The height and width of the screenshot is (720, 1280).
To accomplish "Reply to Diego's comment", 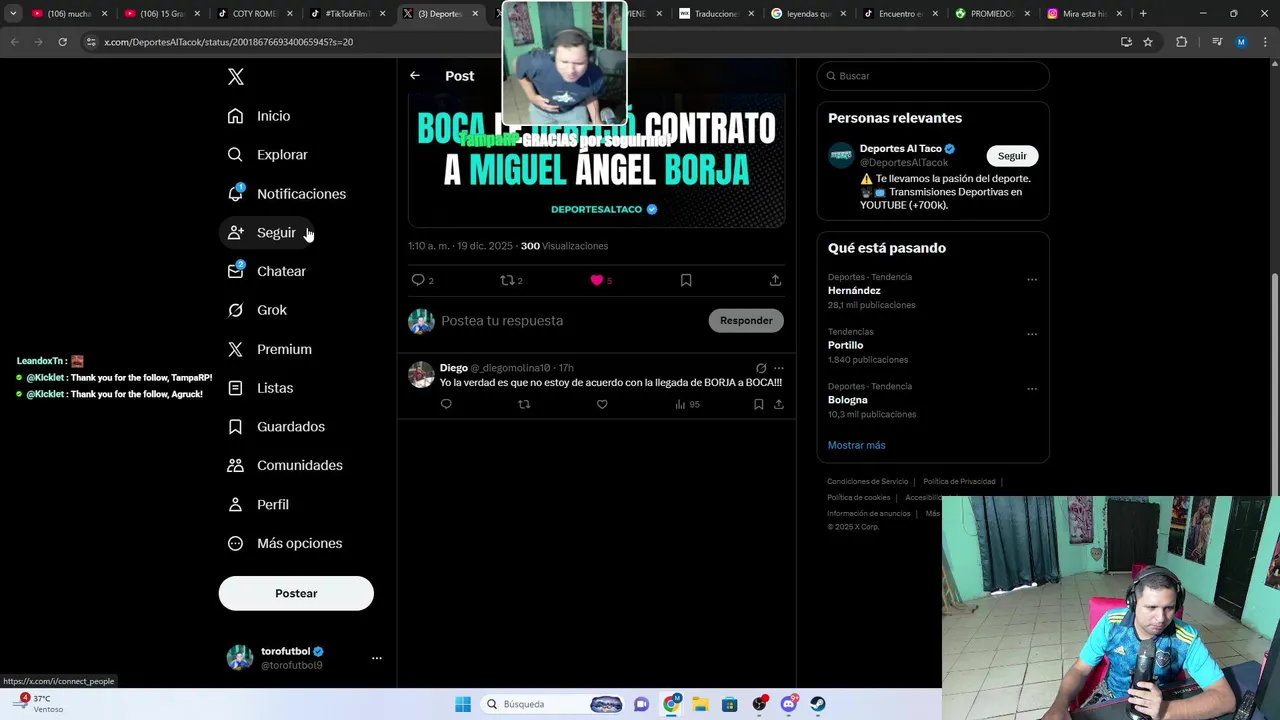I will (446, 405).
